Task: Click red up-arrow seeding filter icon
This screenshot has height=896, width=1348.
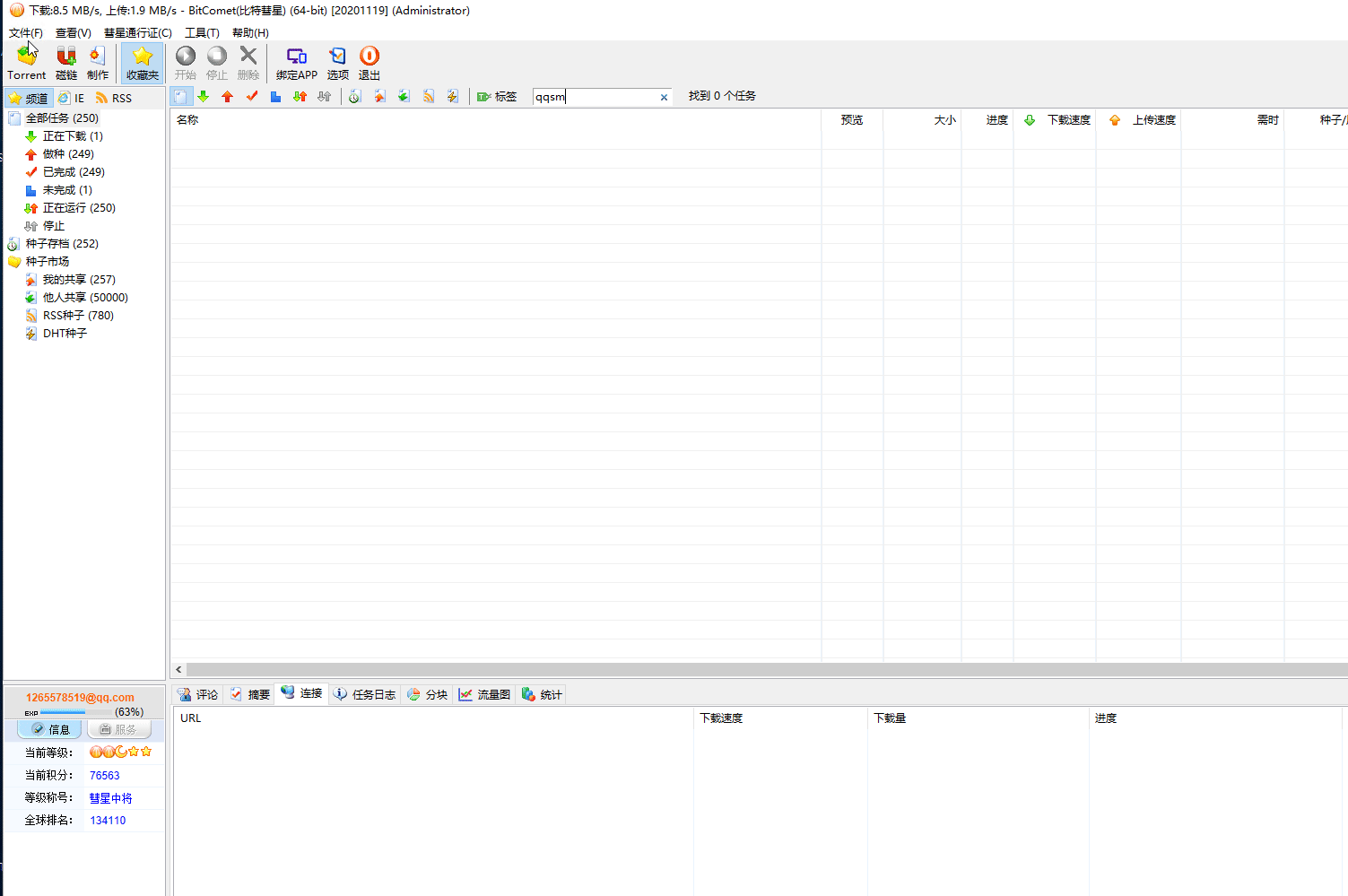Action: pyautogui.click(x=228, y=96)
